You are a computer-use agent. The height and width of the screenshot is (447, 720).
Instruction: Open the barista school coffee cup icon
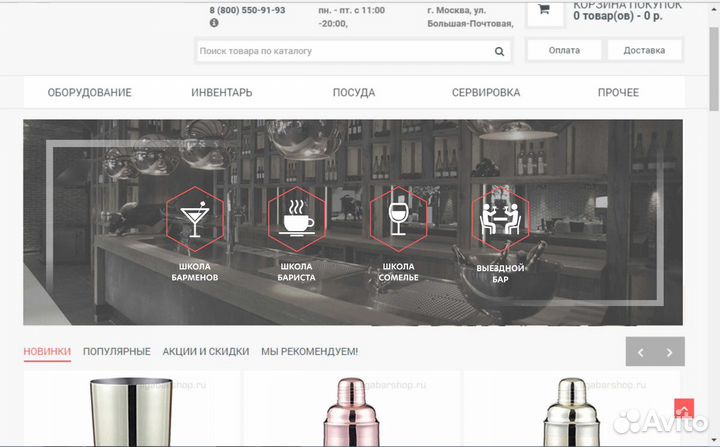click(297, 216)
